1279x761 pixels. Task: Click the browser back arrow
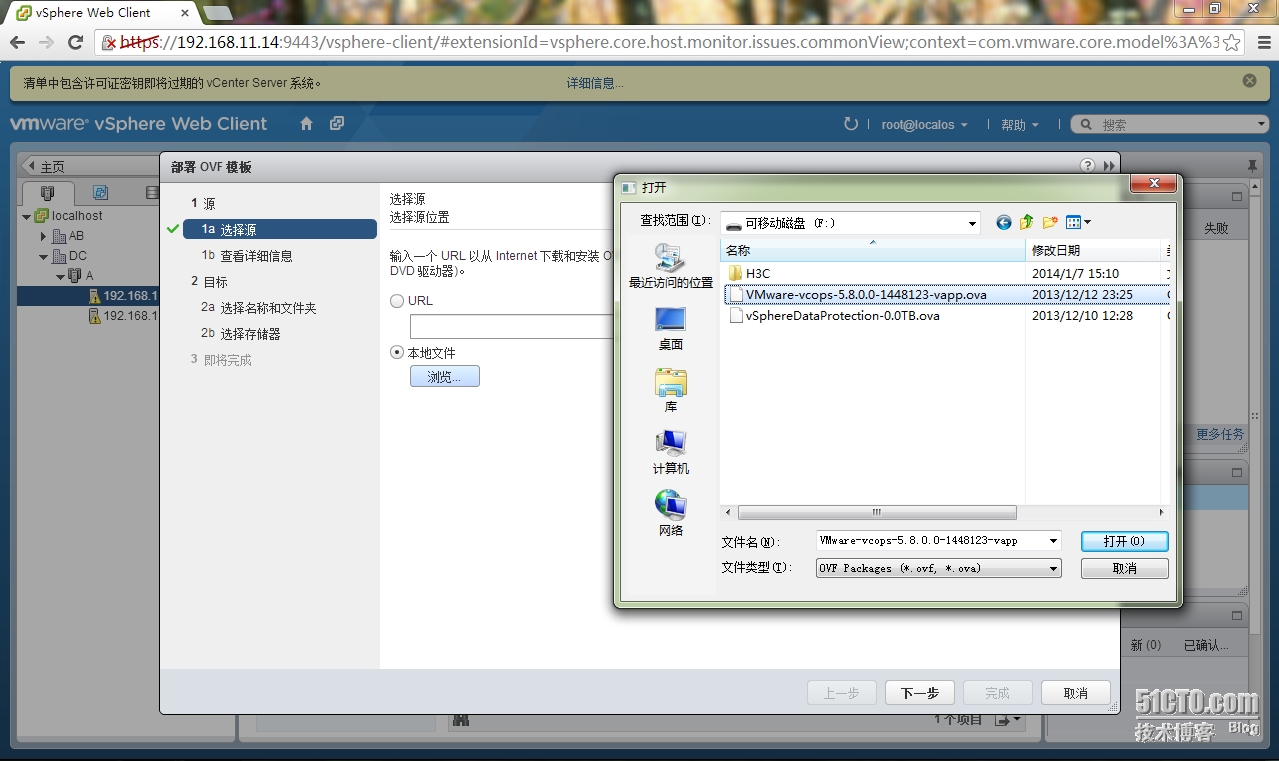(x=18, y=42)
